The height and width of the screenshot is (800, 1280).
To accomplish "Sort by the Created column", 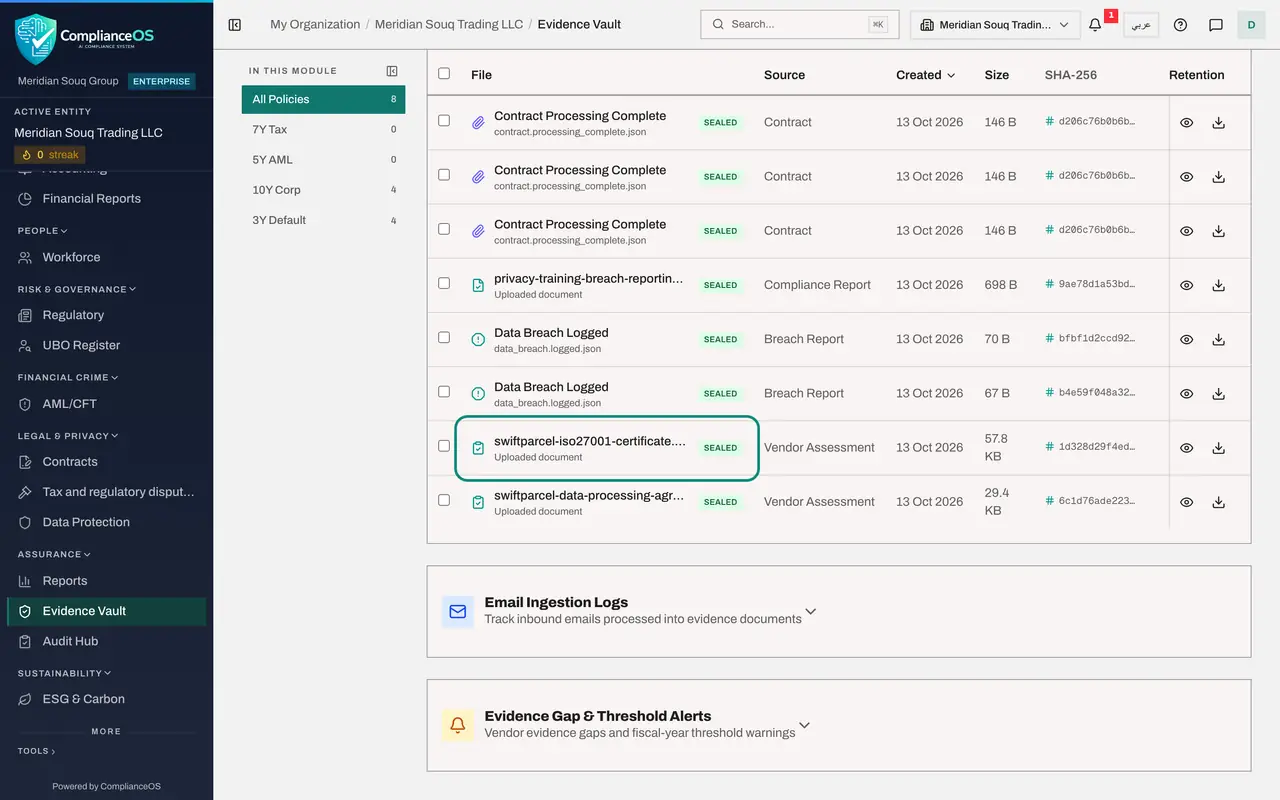I will [925, 75].
